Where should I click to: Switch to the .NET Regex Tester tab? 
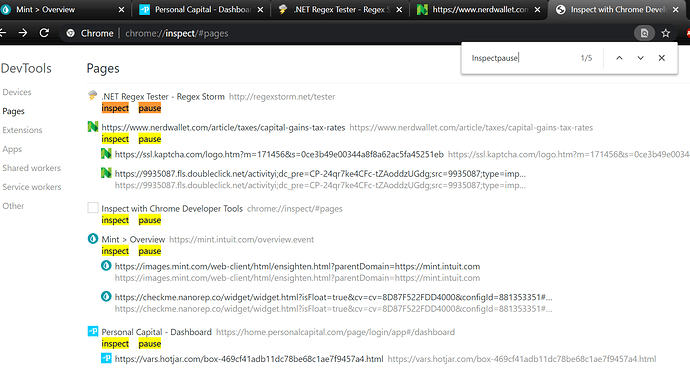pyautogui.click(x=341, y=9)
